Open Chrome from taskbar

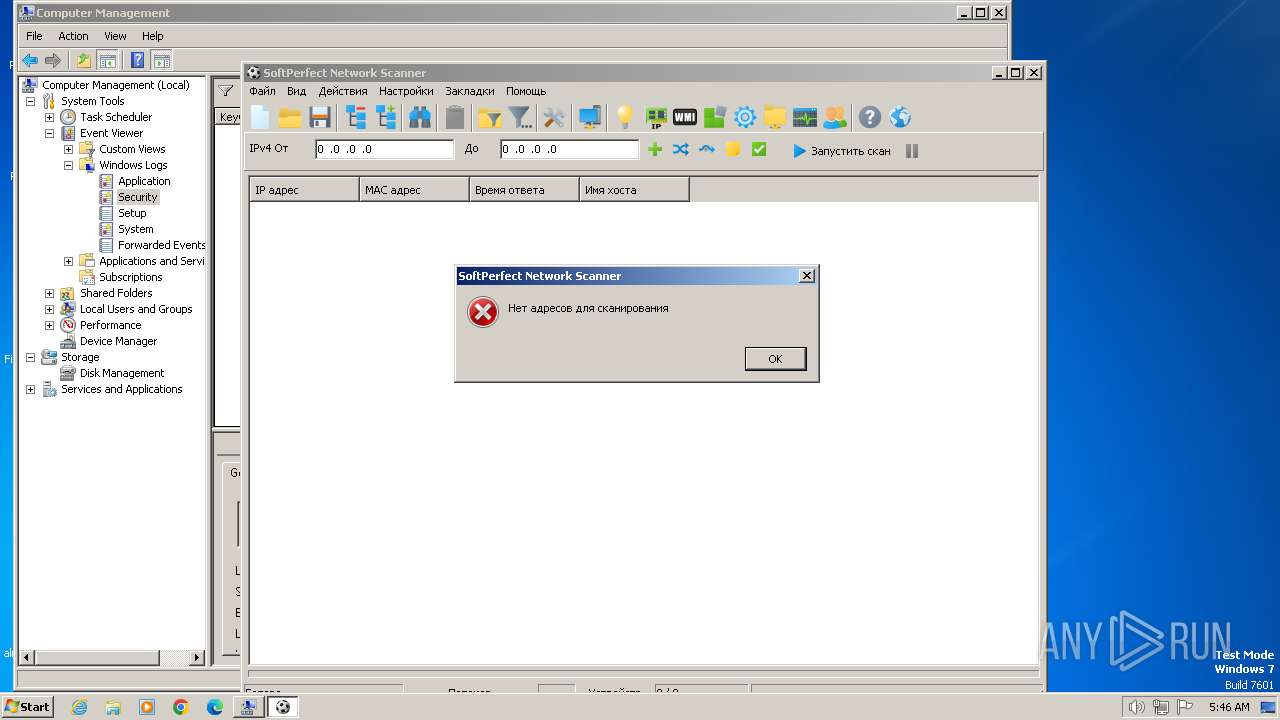coord(181,707)
